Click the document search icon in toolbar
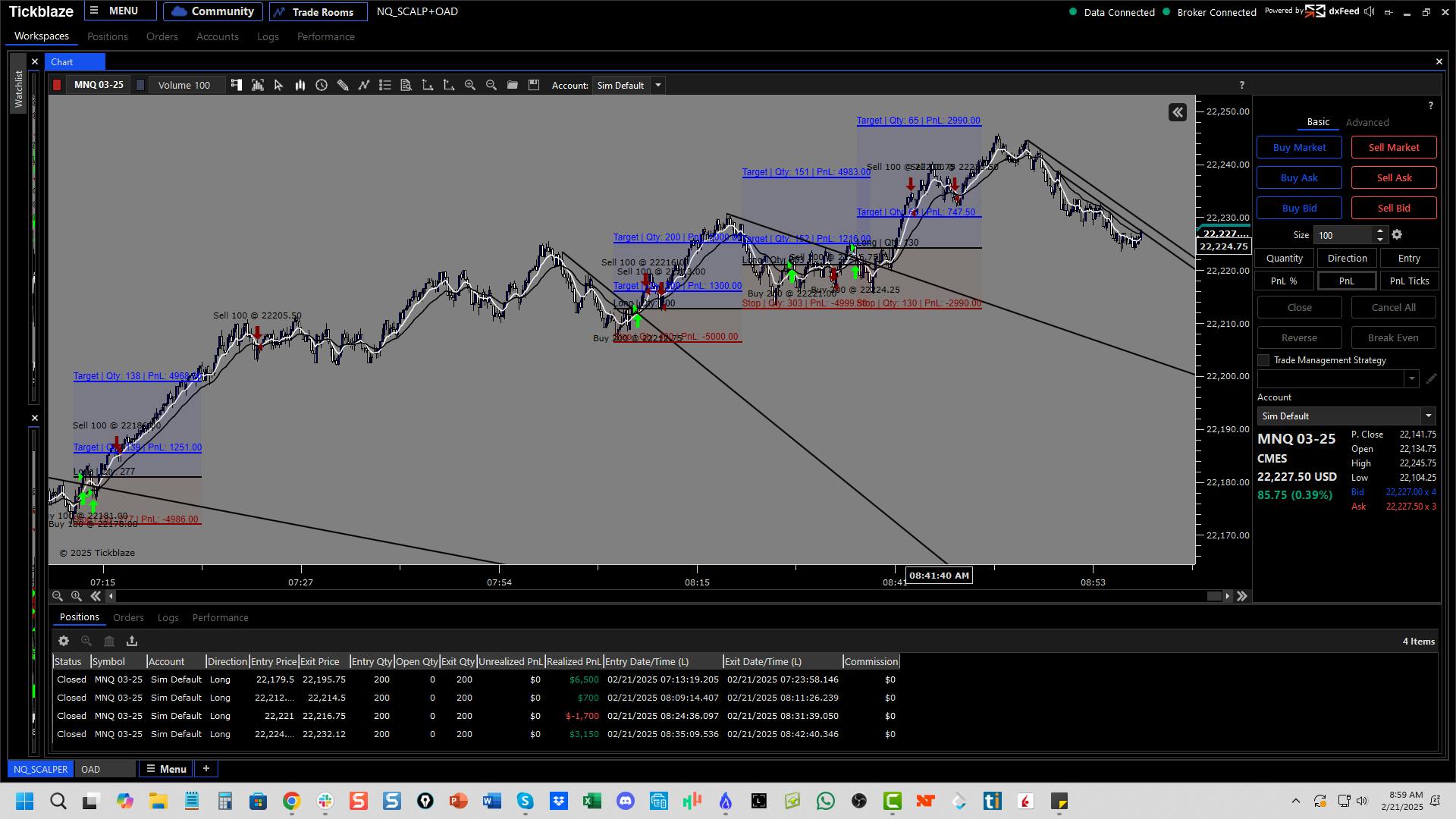Viewport: 1456px width, 819px height. (406, 85)
